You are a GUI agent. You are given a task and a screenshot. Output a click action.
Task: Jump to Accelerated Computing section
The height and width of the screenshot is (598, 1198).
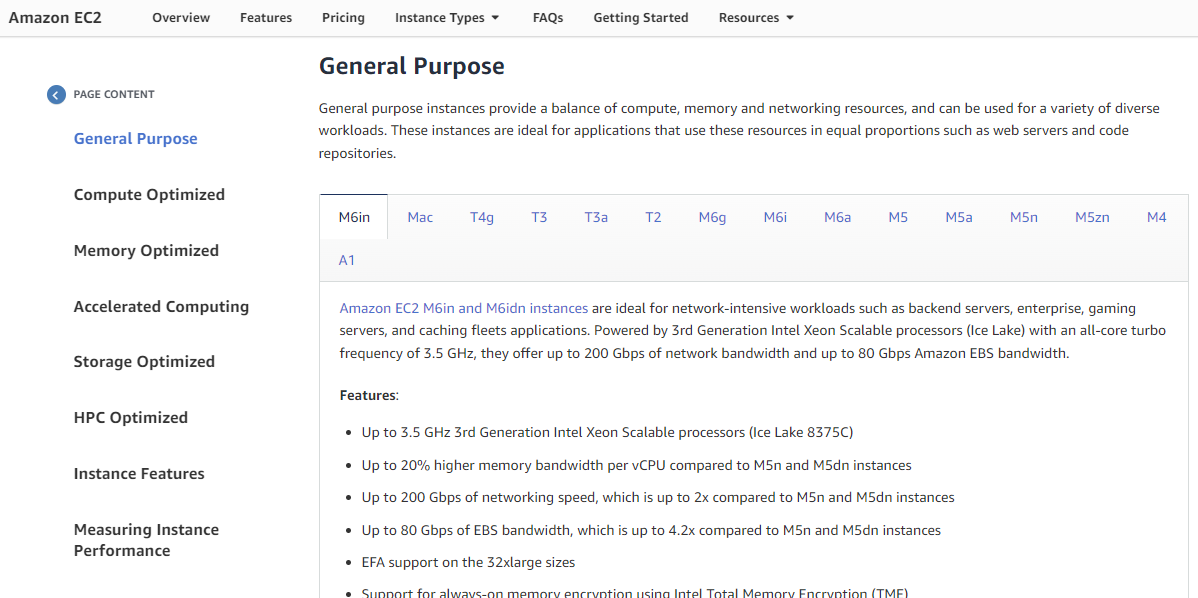161,306
